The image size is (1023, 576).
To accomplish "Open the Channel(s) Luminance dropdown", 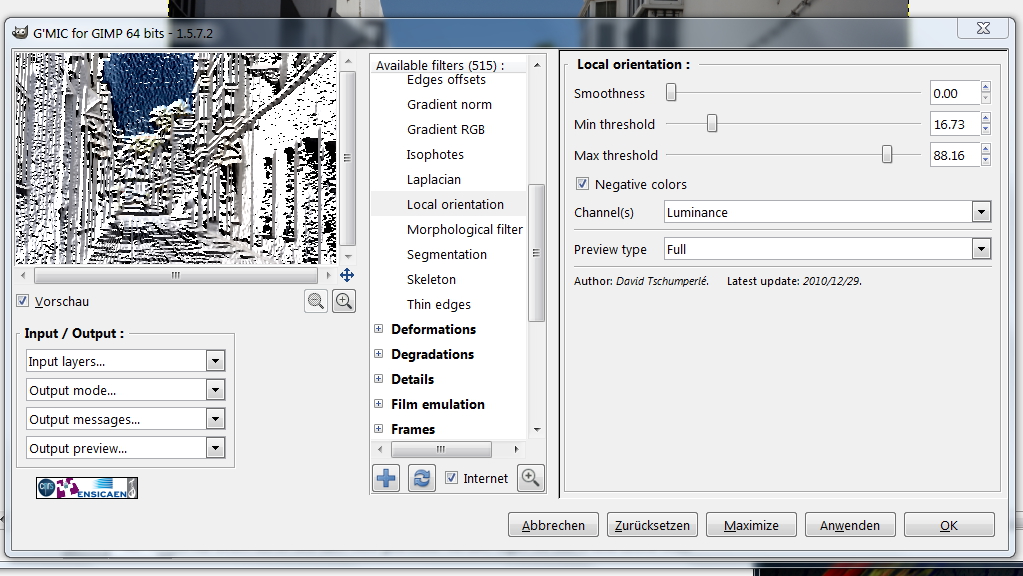I will (x=827, y=212).
